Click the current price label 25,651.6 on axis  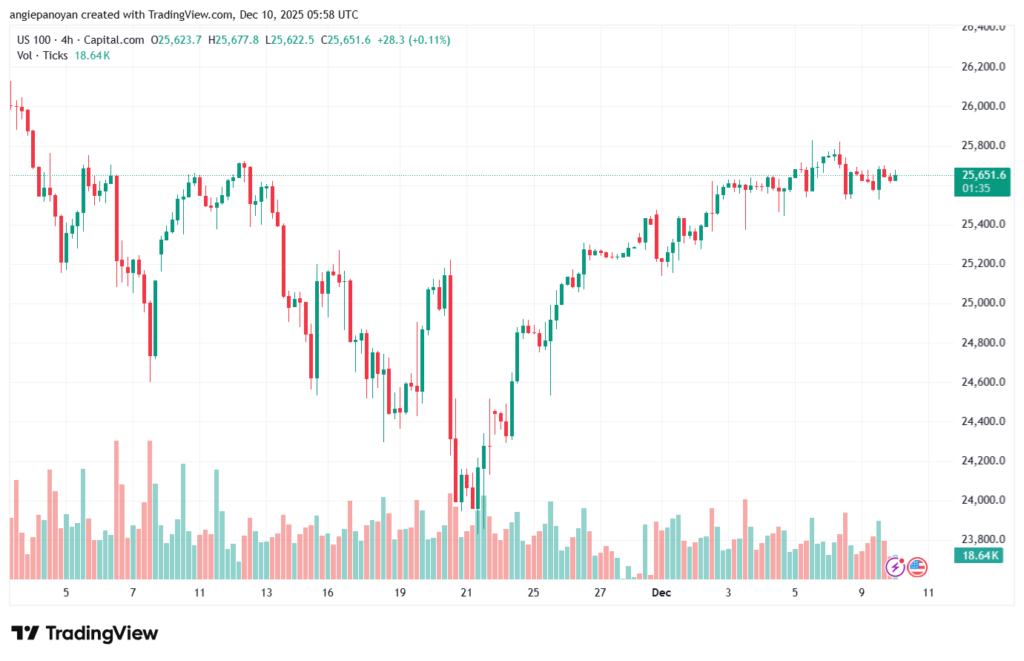(x=982, y=174)
